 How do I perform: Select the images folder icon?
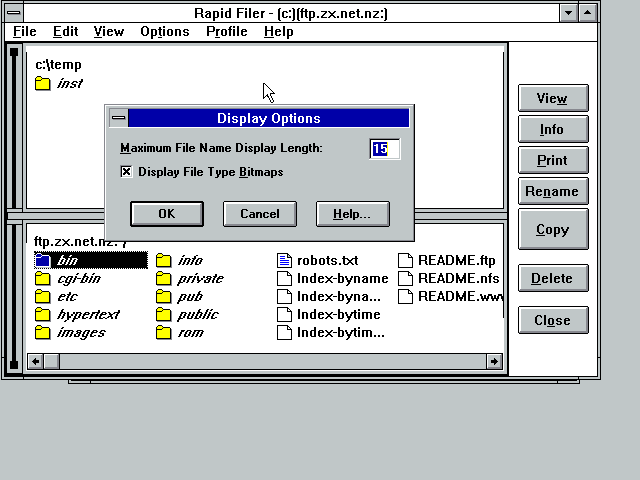pos(42,333)
